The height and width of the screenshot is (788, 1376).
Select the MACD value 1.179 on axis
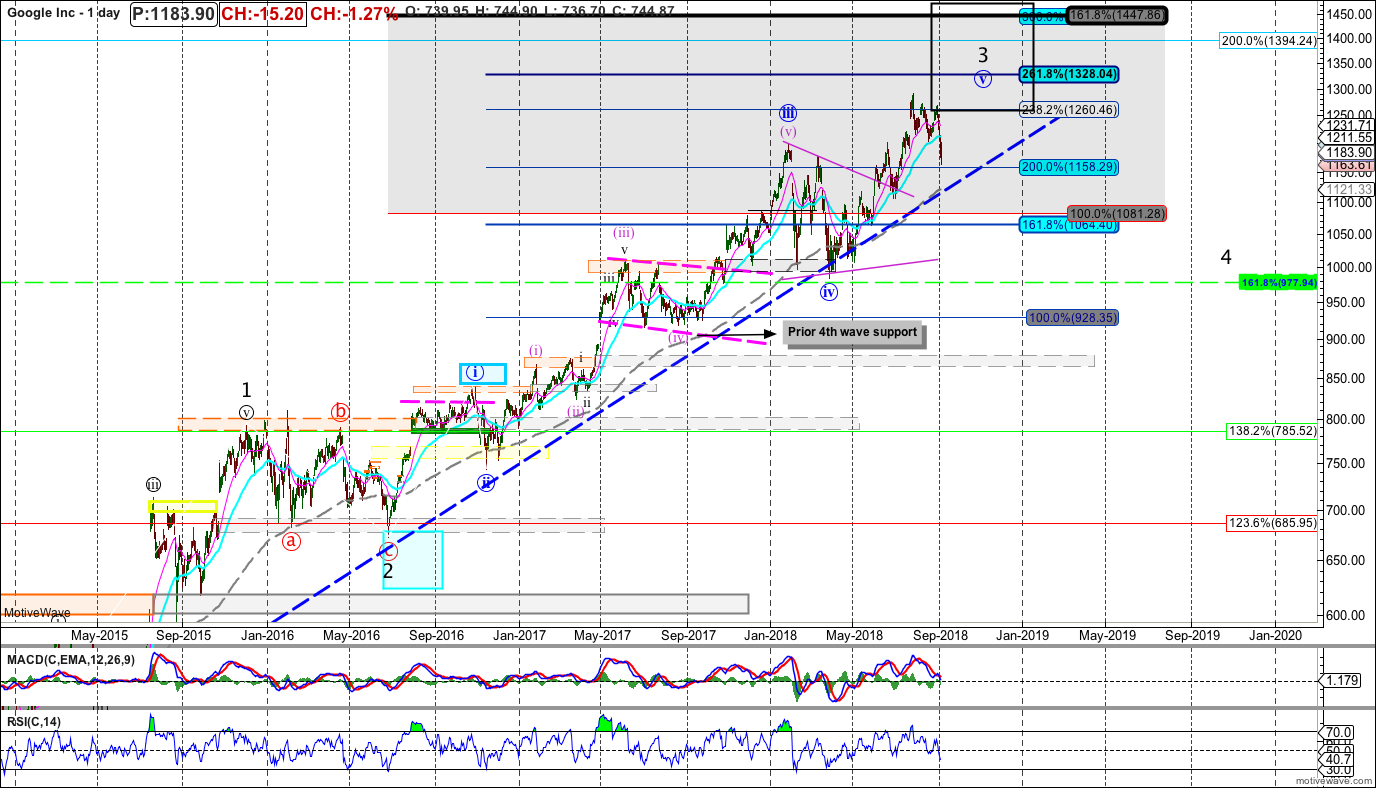point(1341,681)
